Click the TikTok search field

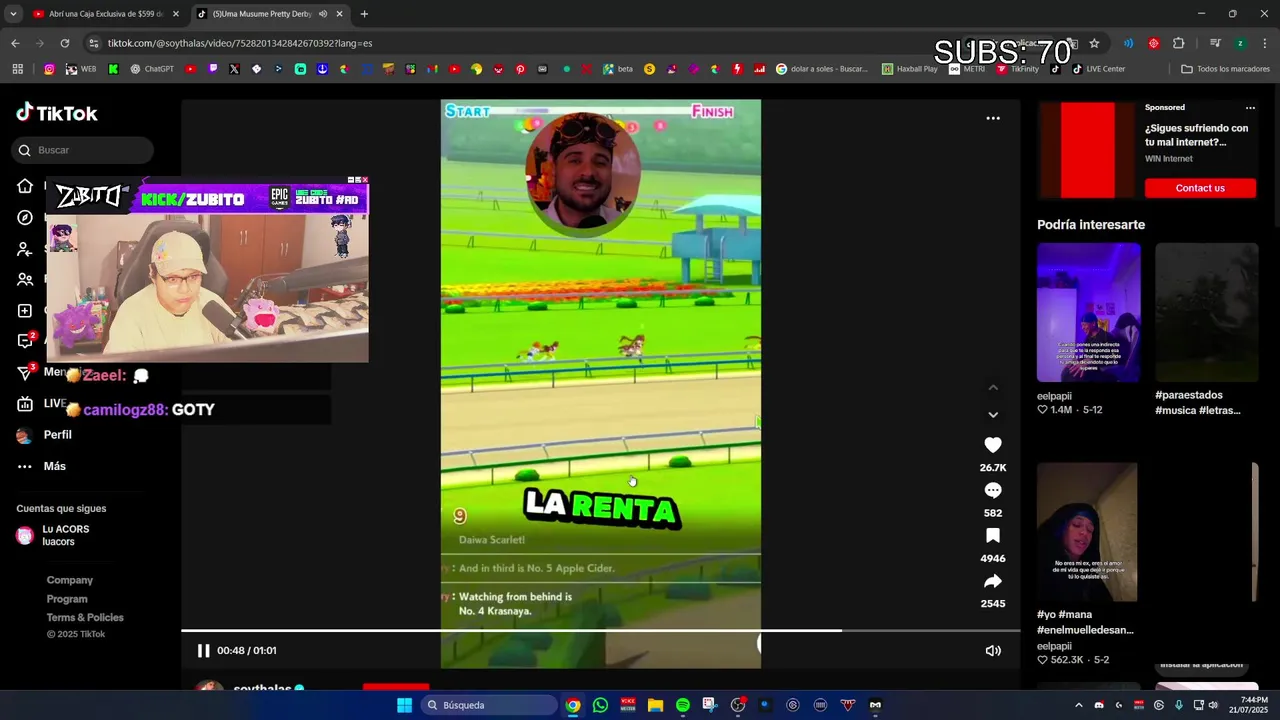84,150
